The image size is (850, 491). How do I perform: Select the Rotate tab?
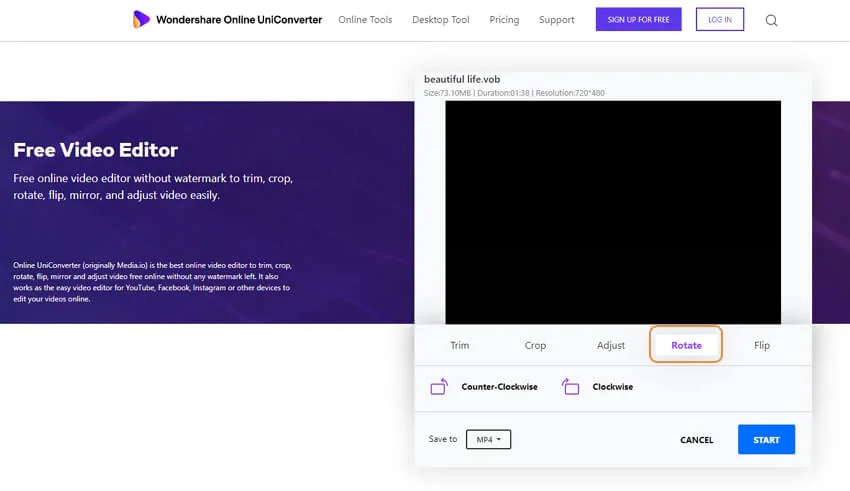pyautogui.click(x=686, y=345)
